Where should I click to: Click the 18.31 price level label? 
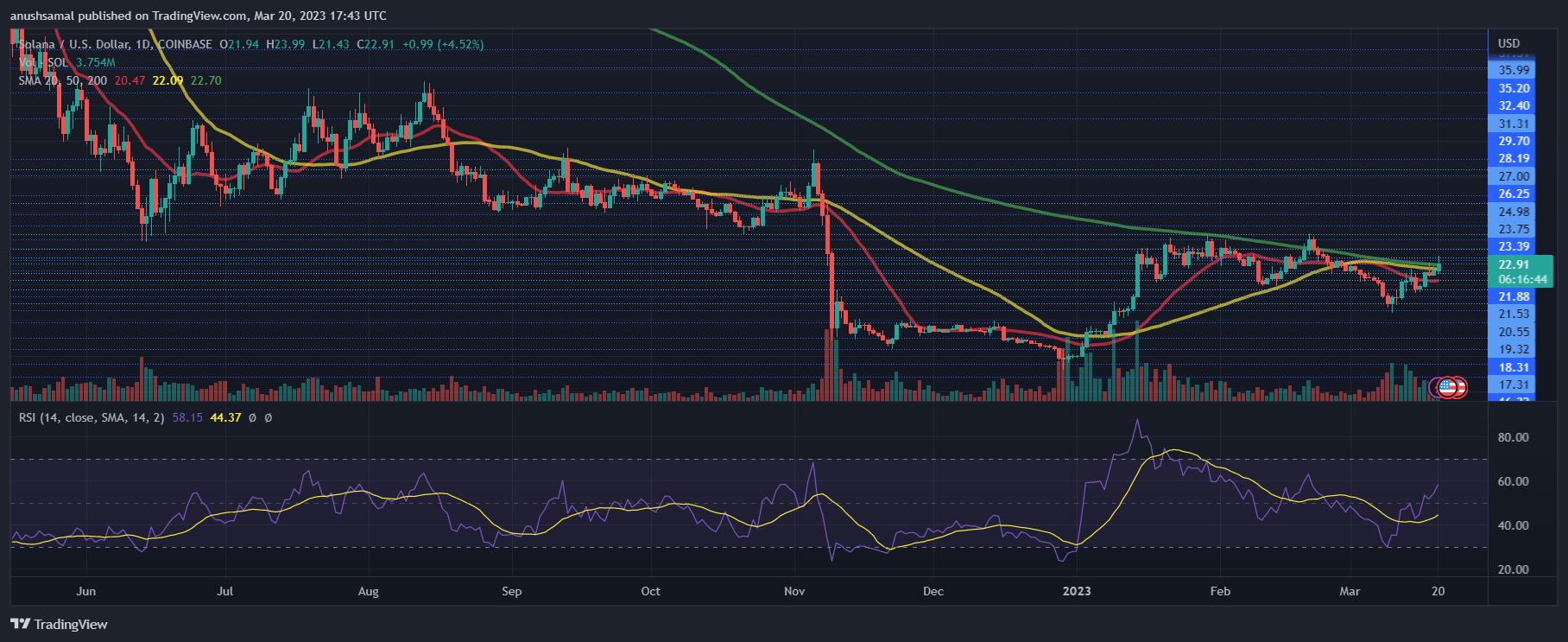1514,367
